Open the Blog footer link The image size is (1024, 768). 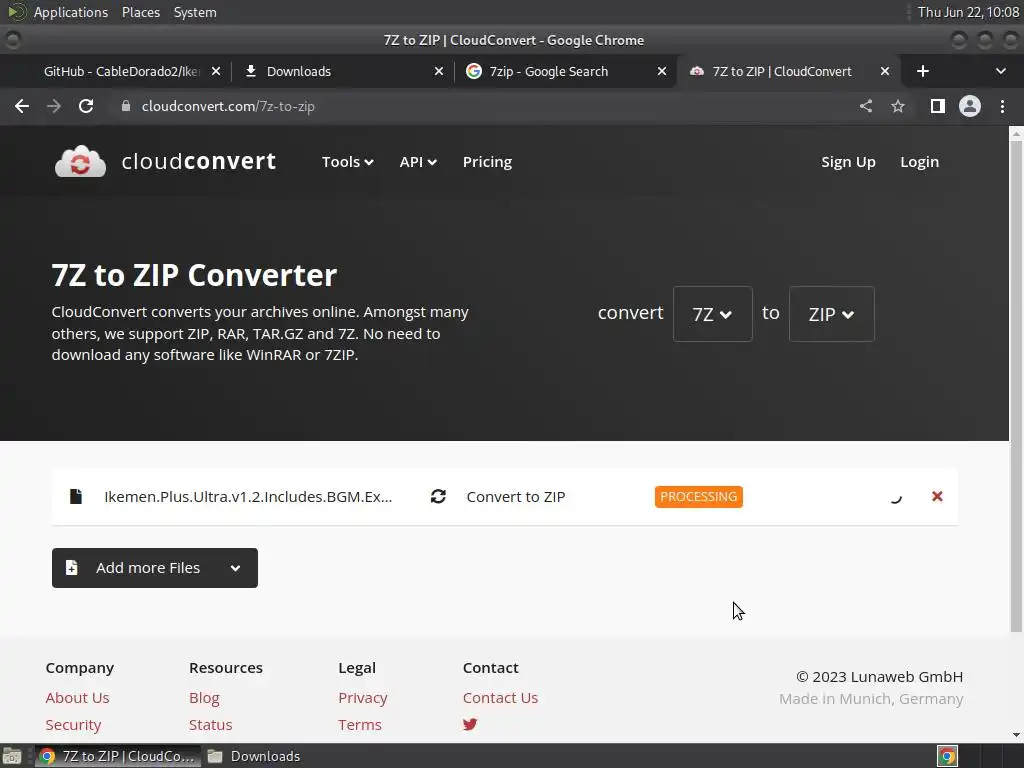204,698
